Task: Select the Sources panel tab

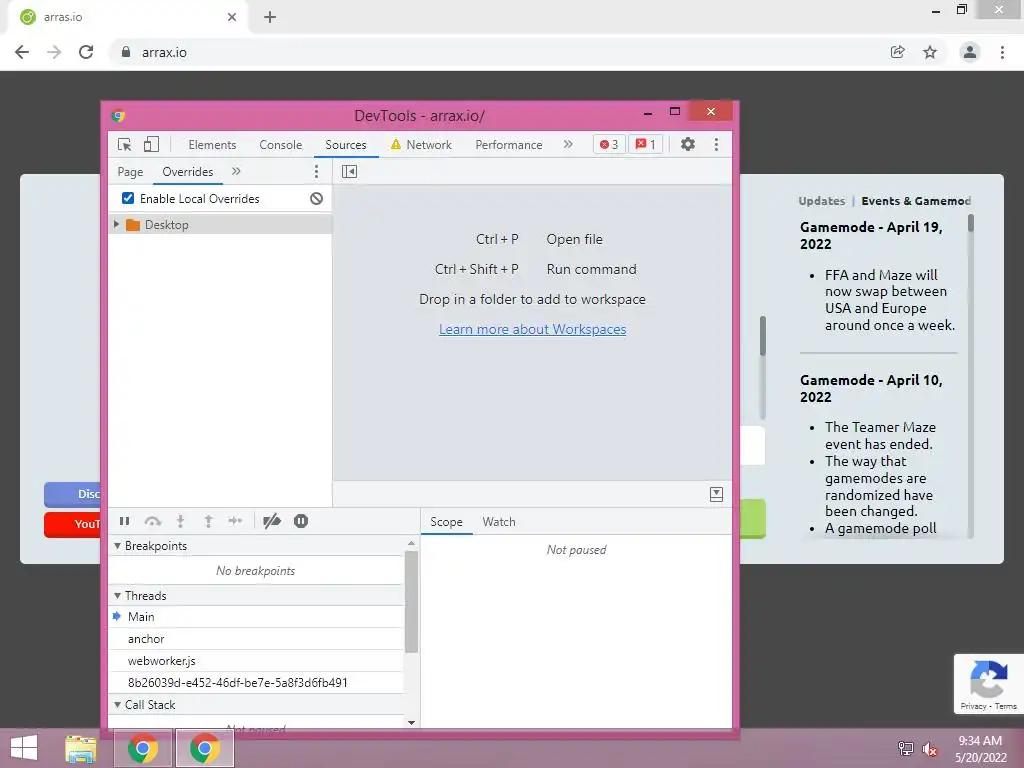Action: tap(345, 145)
